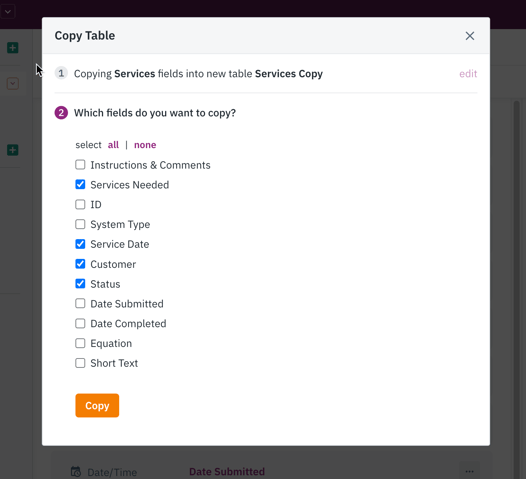Open the orange chevron dropdown in sidebar

(x=13, y=83)
